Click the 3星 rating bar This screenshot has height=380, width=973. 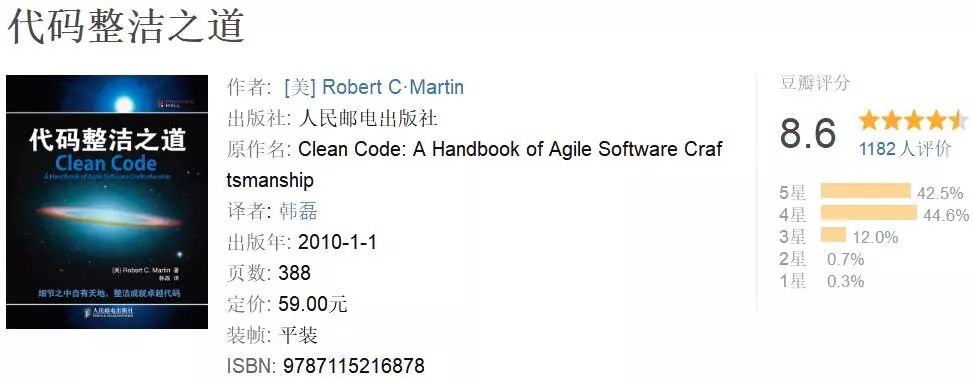[833, 235]
